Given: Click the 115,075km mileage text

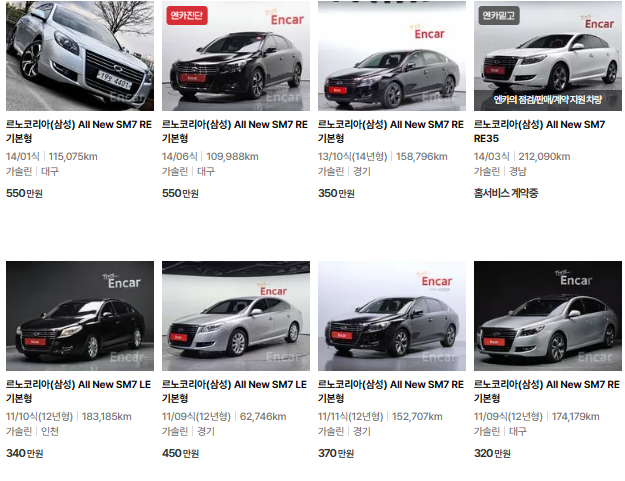Looking at the screenshot, I should click(73, 157).
